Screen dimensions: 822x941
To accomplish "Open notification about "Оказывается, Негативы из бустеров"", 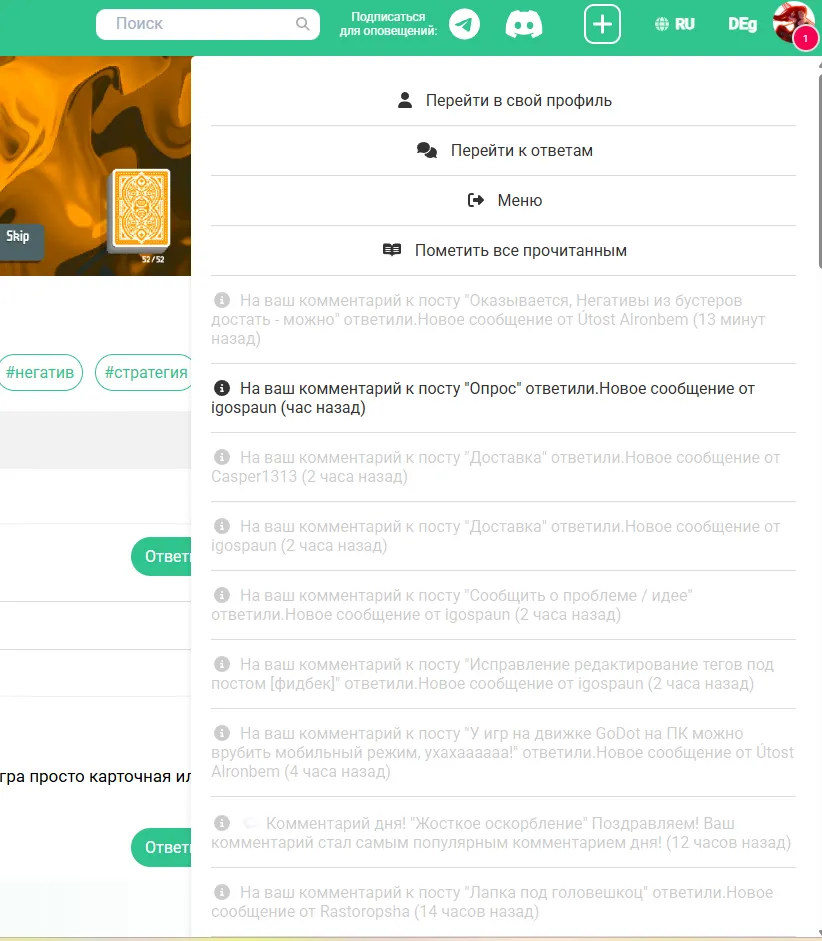I will coord(503,319).
